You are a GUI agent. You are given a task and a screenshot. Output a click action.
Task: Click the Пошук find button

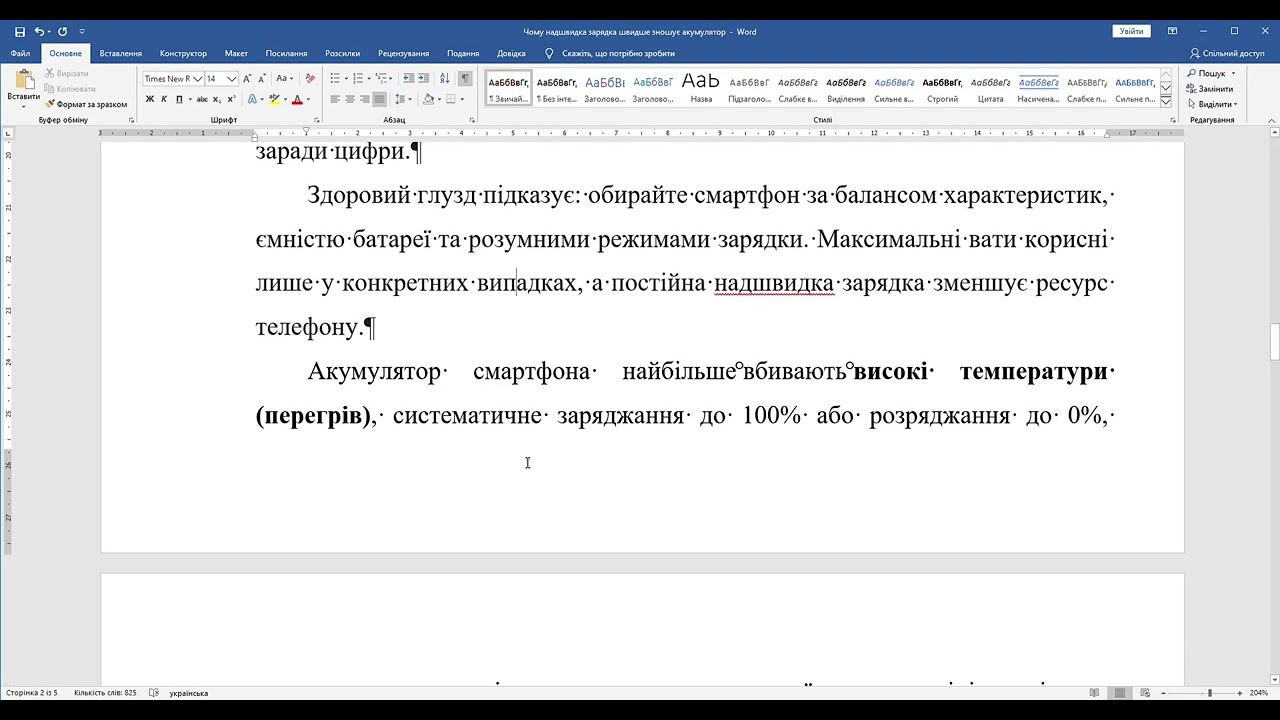pyautogui.click(x=1206, y=73)
